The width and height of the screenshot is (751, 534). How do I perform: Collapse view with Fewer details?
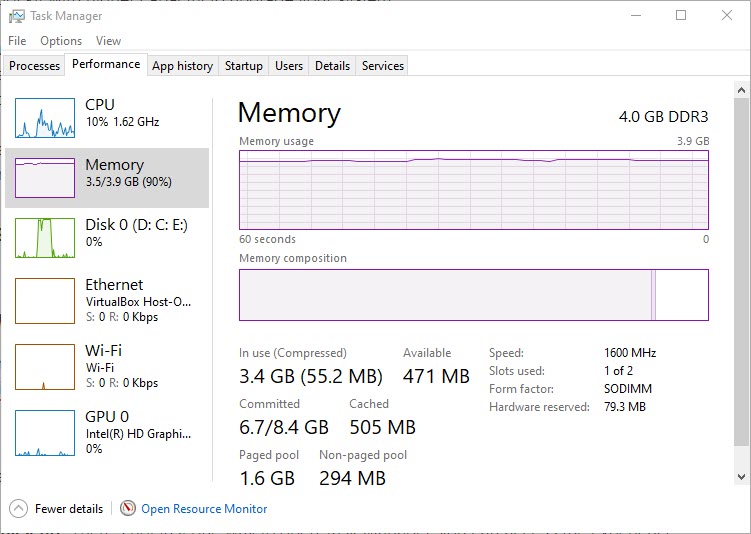coord(69,509)
